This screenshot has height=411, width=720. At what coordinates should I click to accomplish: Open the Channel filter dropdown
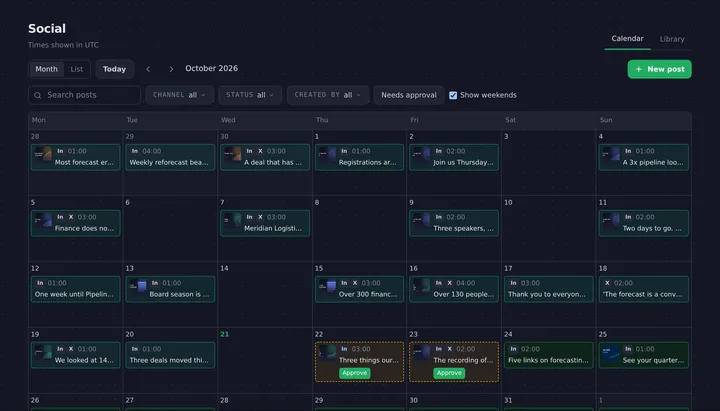point(180,96)
